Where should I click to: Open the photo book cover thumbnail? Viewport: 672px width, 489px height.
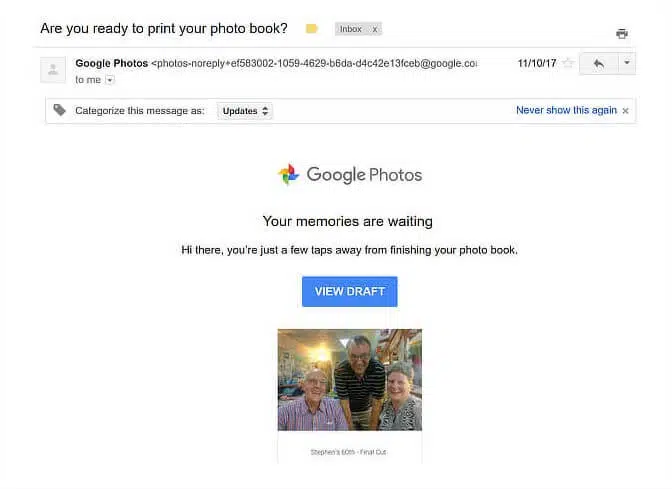pyautogui.click(x=349, y=380)
